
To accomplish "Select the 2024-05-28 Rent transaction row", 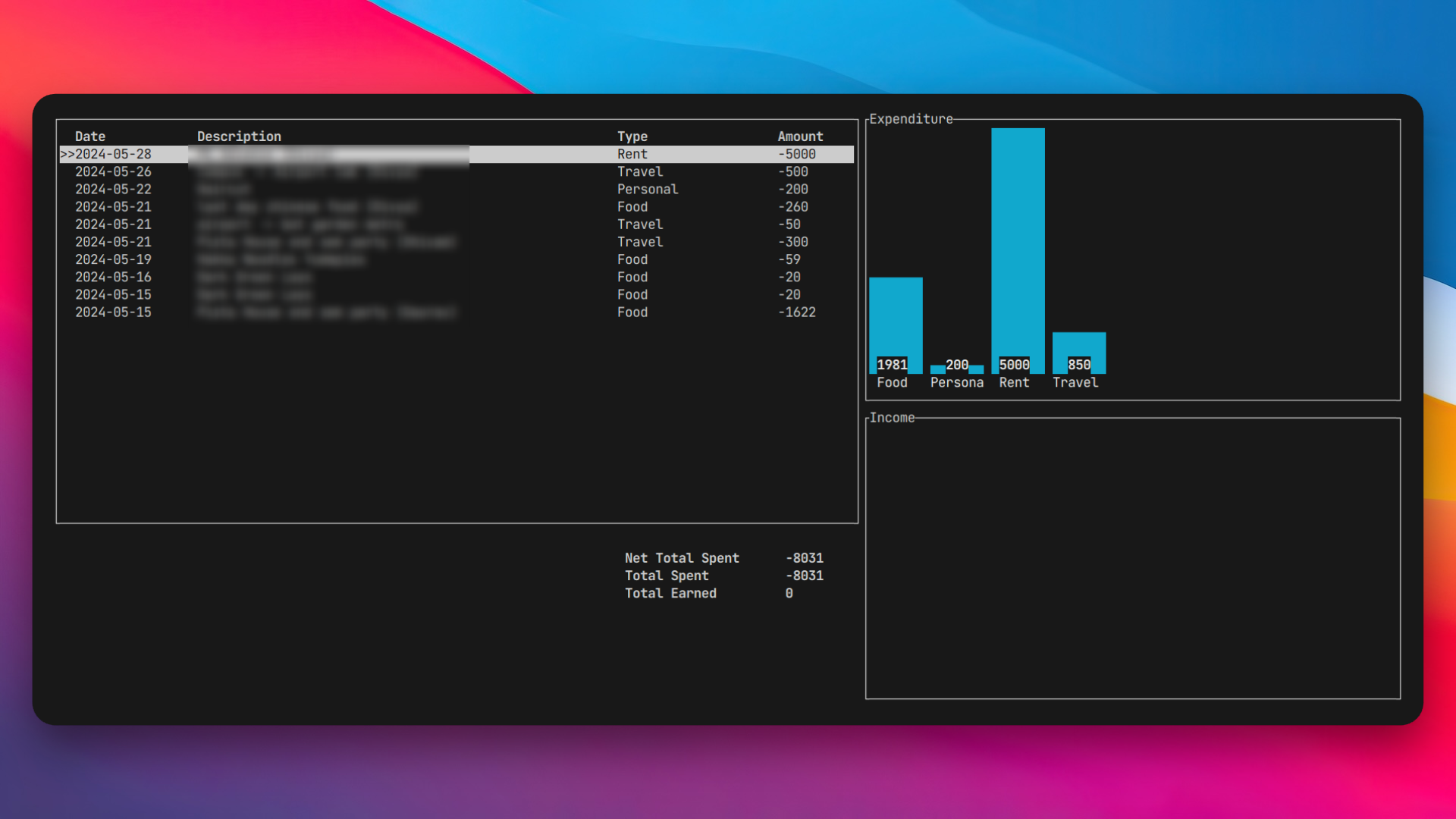I will tap(455, 154).
